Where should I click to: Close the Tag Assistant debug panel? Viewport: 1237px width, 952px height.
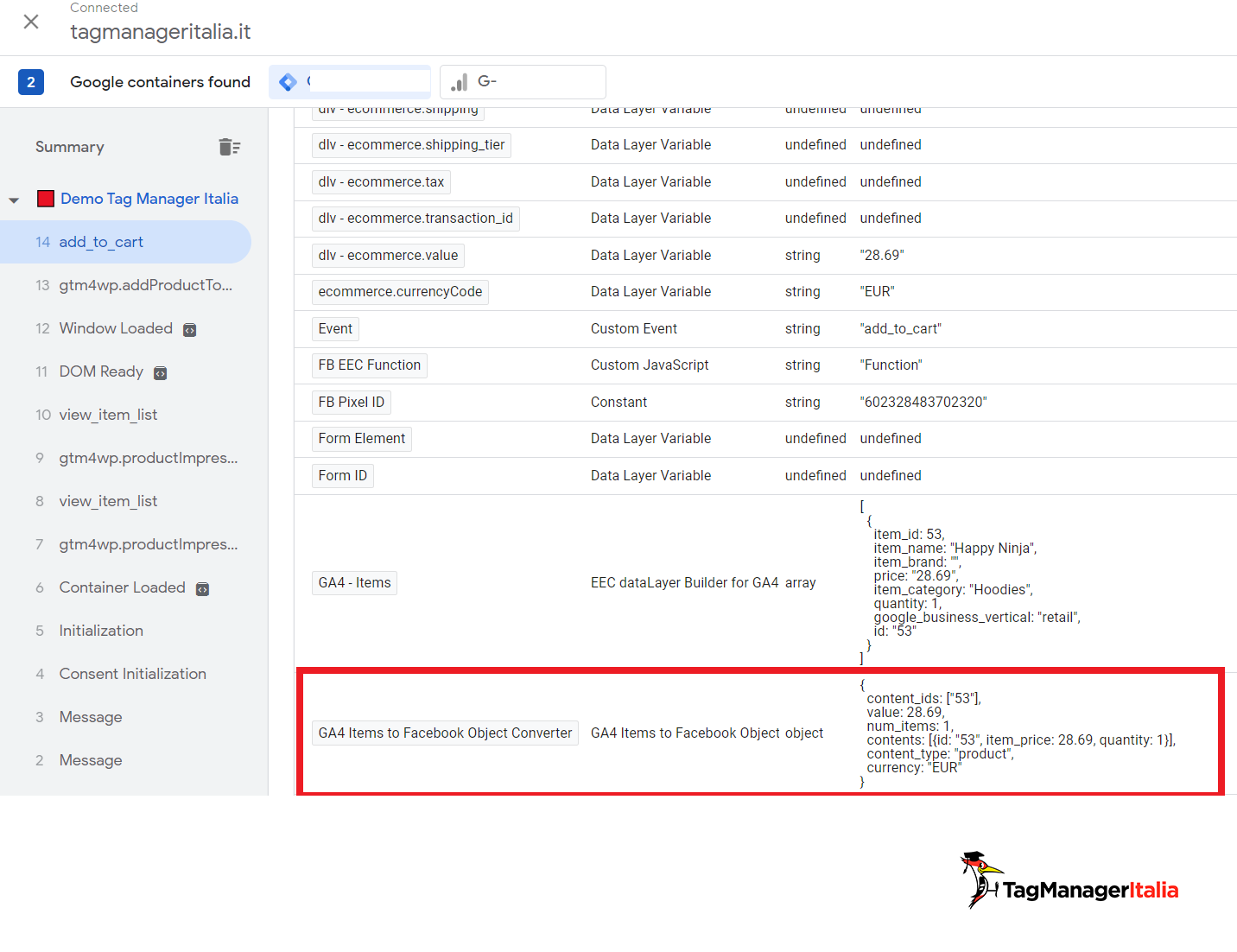click(x=31, y=22)
